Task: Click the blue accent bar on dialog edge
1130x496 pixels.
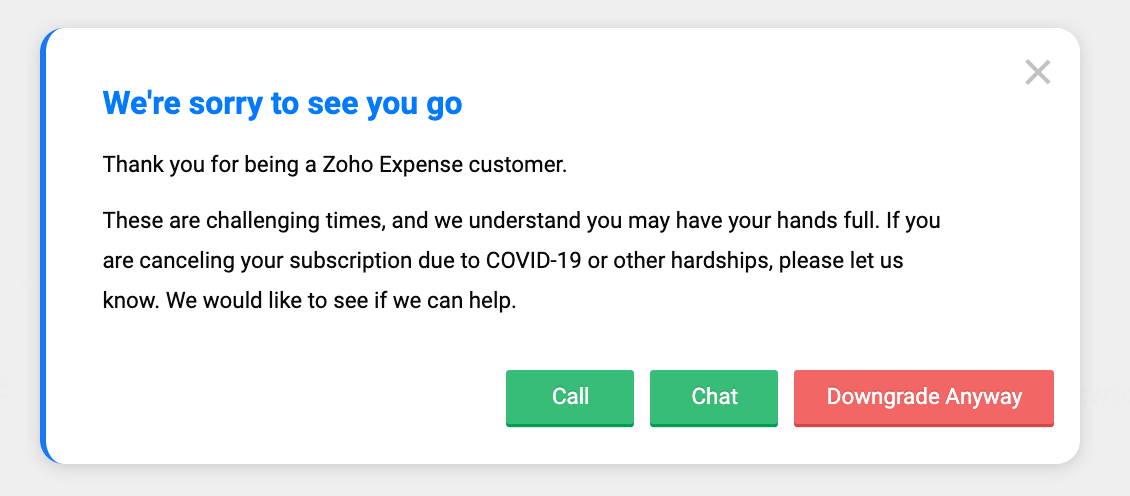Action: [44, 246]
